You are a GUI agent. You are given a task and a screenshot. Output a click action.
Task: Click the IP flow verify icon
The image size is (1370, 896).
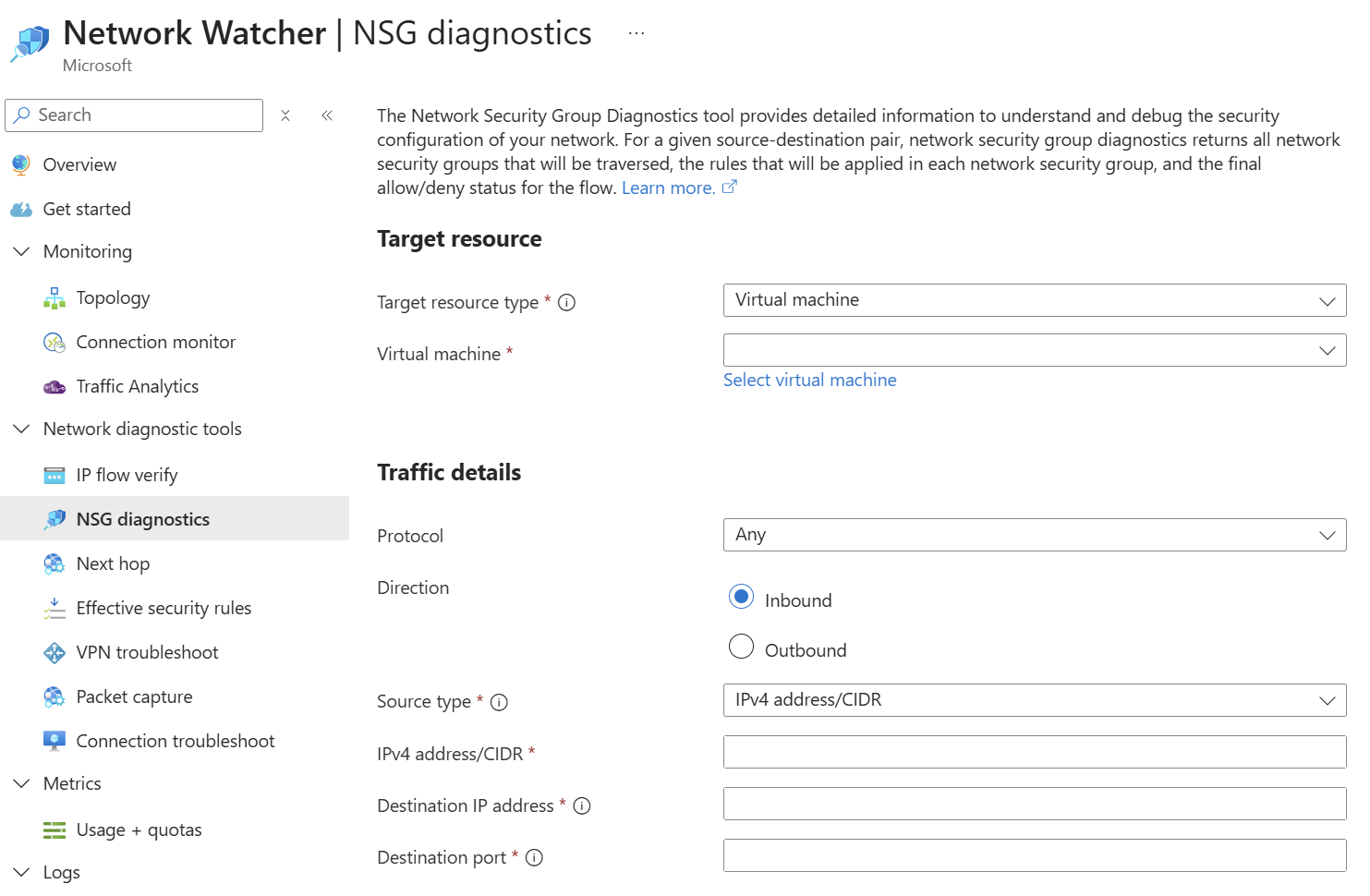(x=55, y=476)
